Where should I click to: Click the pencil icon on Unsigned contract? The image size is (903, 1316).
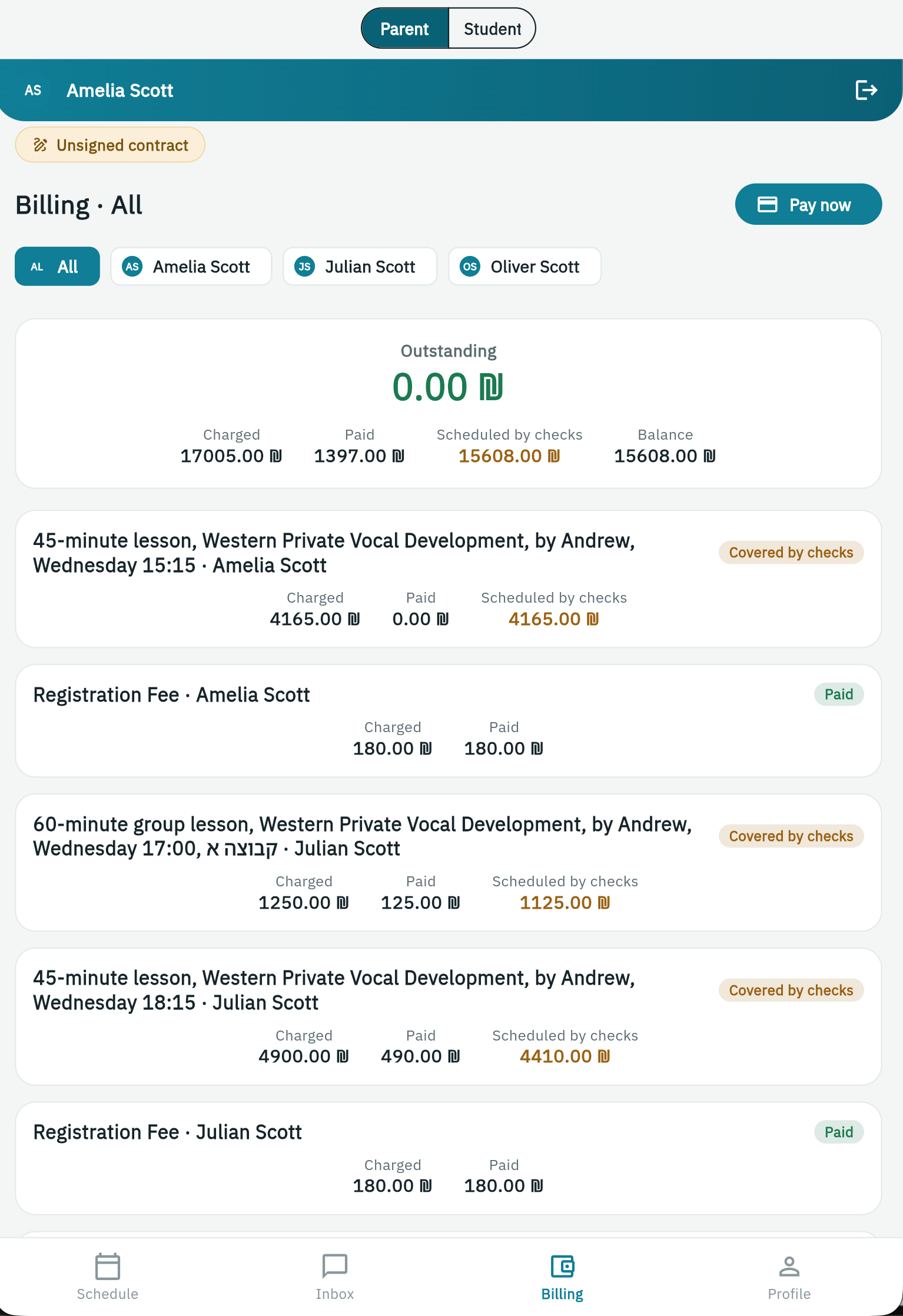pyautogui.click(x=40, y=145)
